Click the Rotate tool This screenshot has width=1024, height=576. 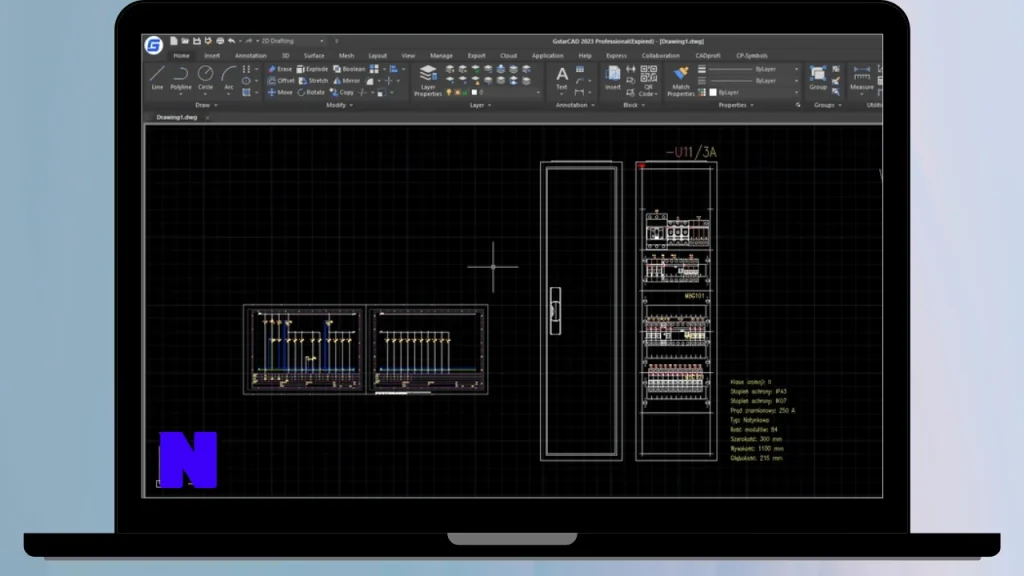pyautogui.click(x=311, y=92)
